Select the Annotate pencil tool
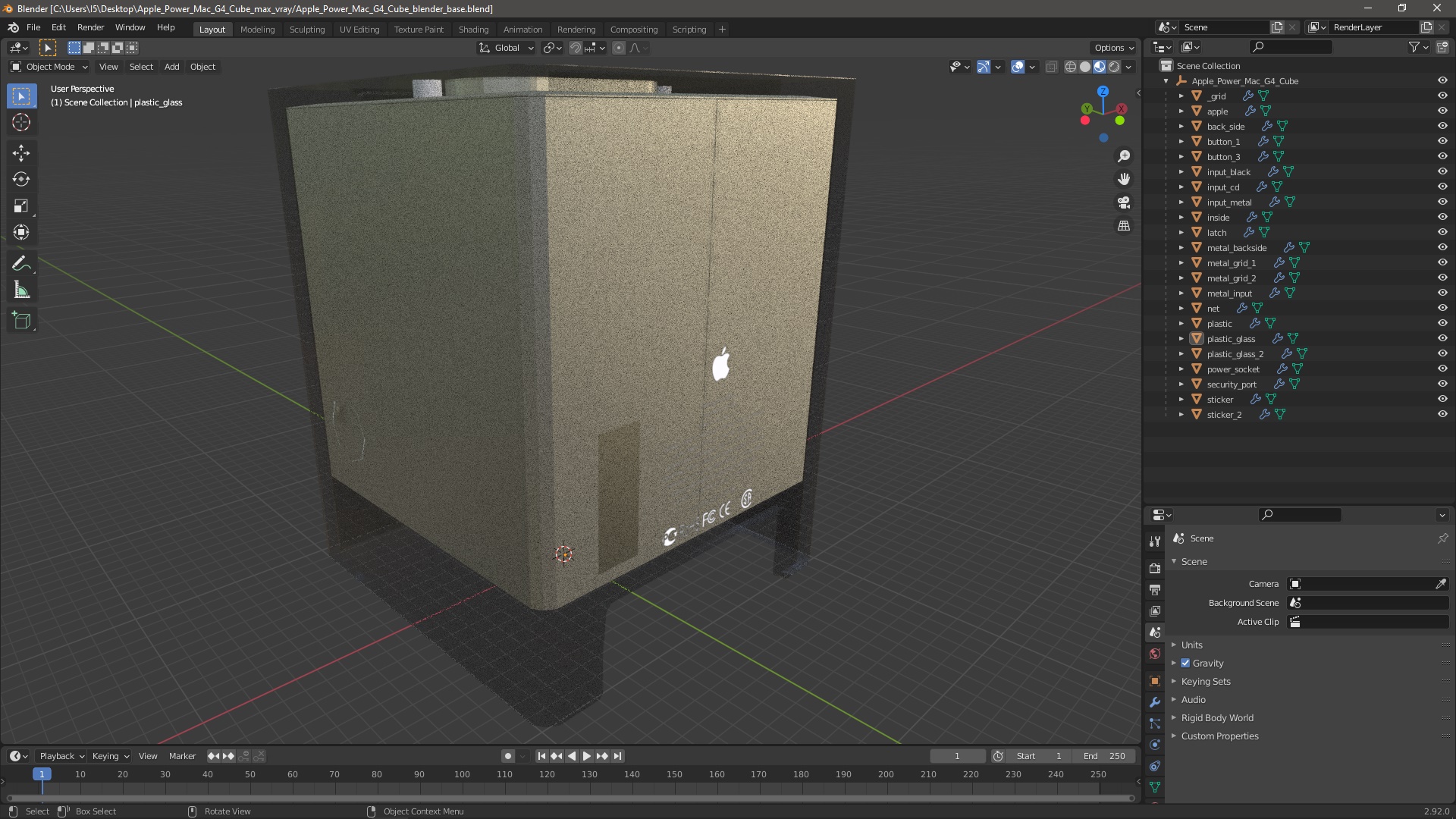The width and height of the screenshot is (1456, 819). click(x=21, y=264)
